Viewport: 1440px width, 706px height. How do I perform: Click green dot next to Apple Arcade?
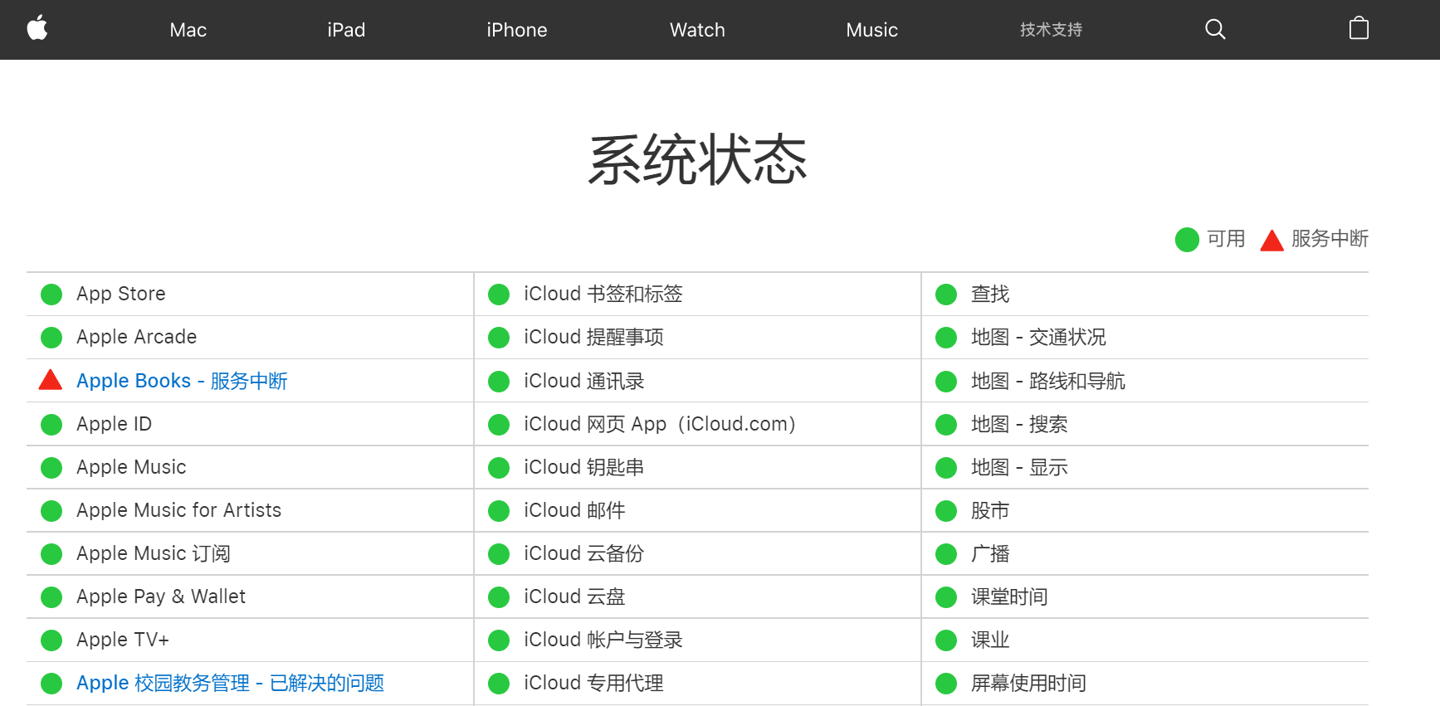coord(51,337)
